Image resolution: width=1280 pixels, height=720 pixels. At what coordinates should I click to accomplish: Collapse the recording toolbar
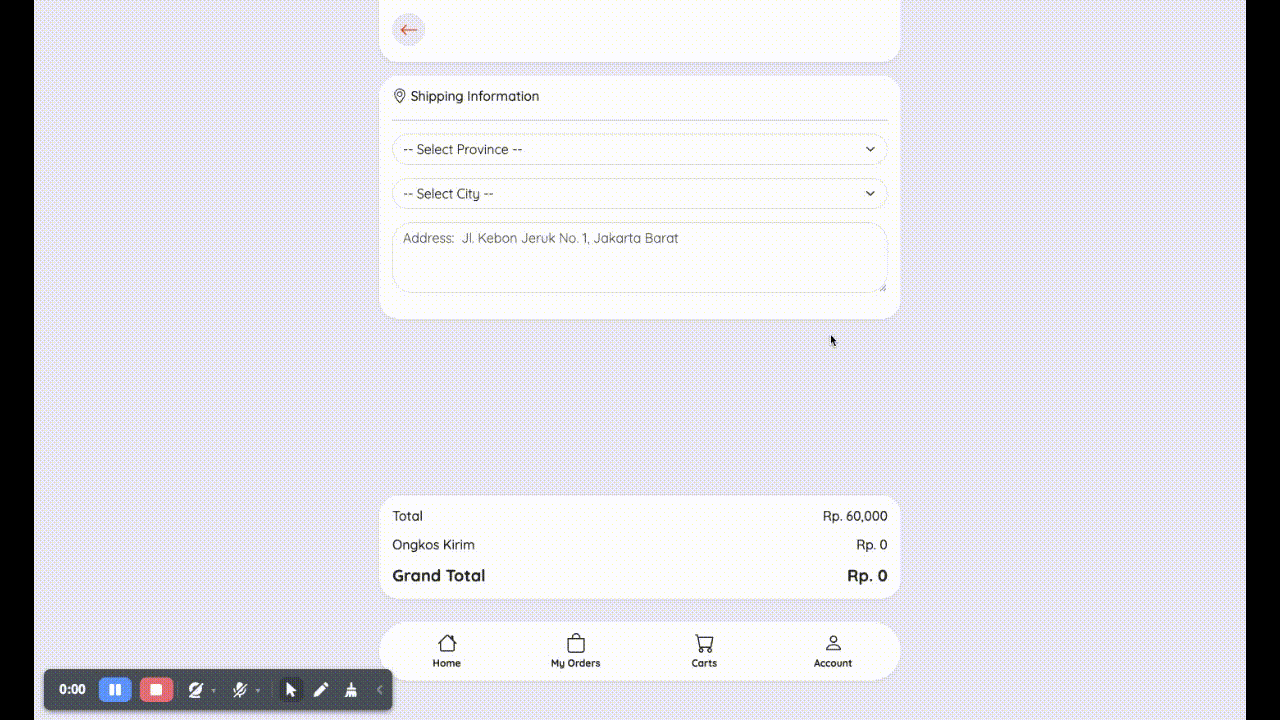tap(380, 690)
